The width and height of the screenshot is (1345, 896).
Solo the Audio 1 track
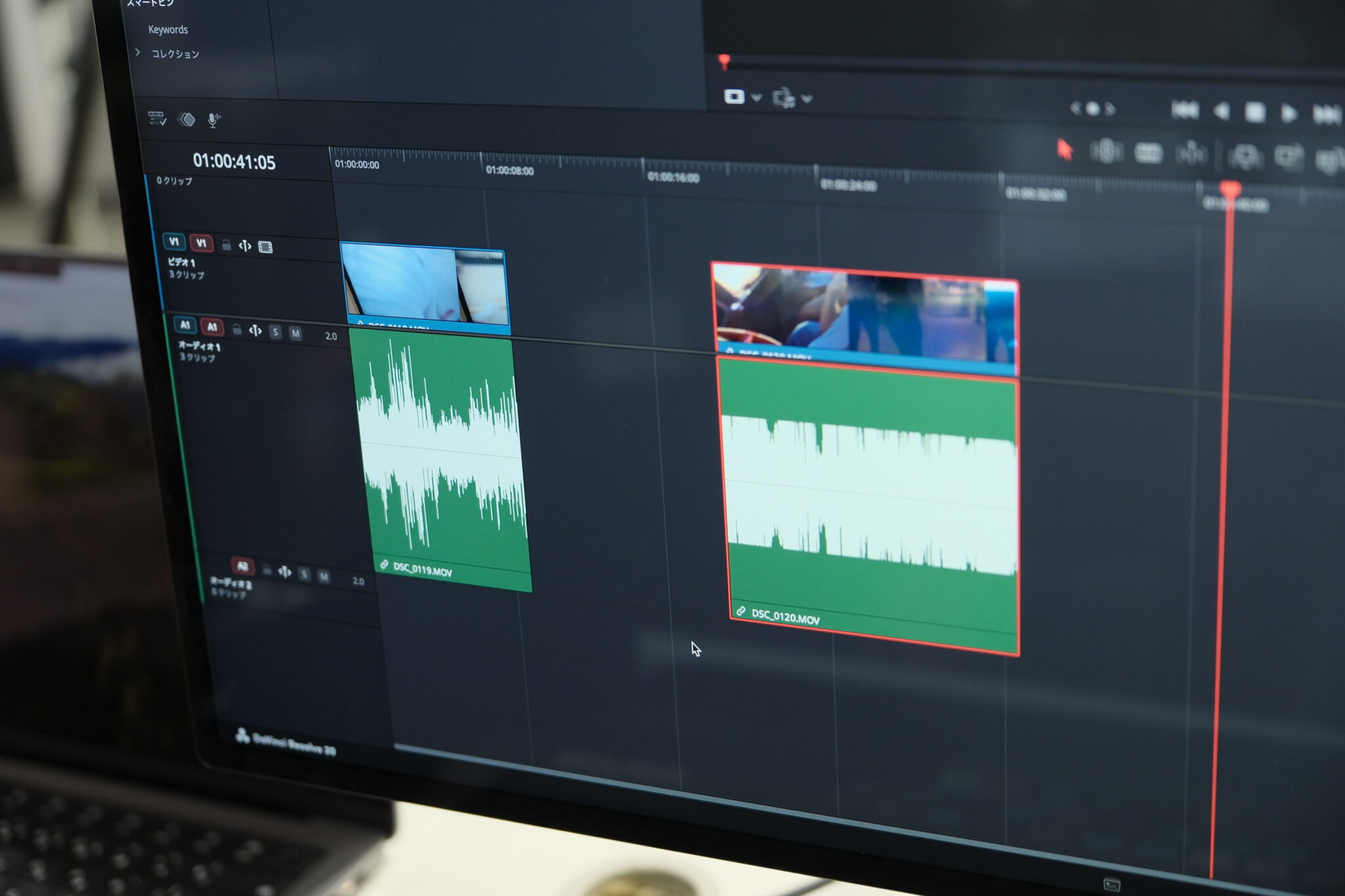click(x=276, y=332)
